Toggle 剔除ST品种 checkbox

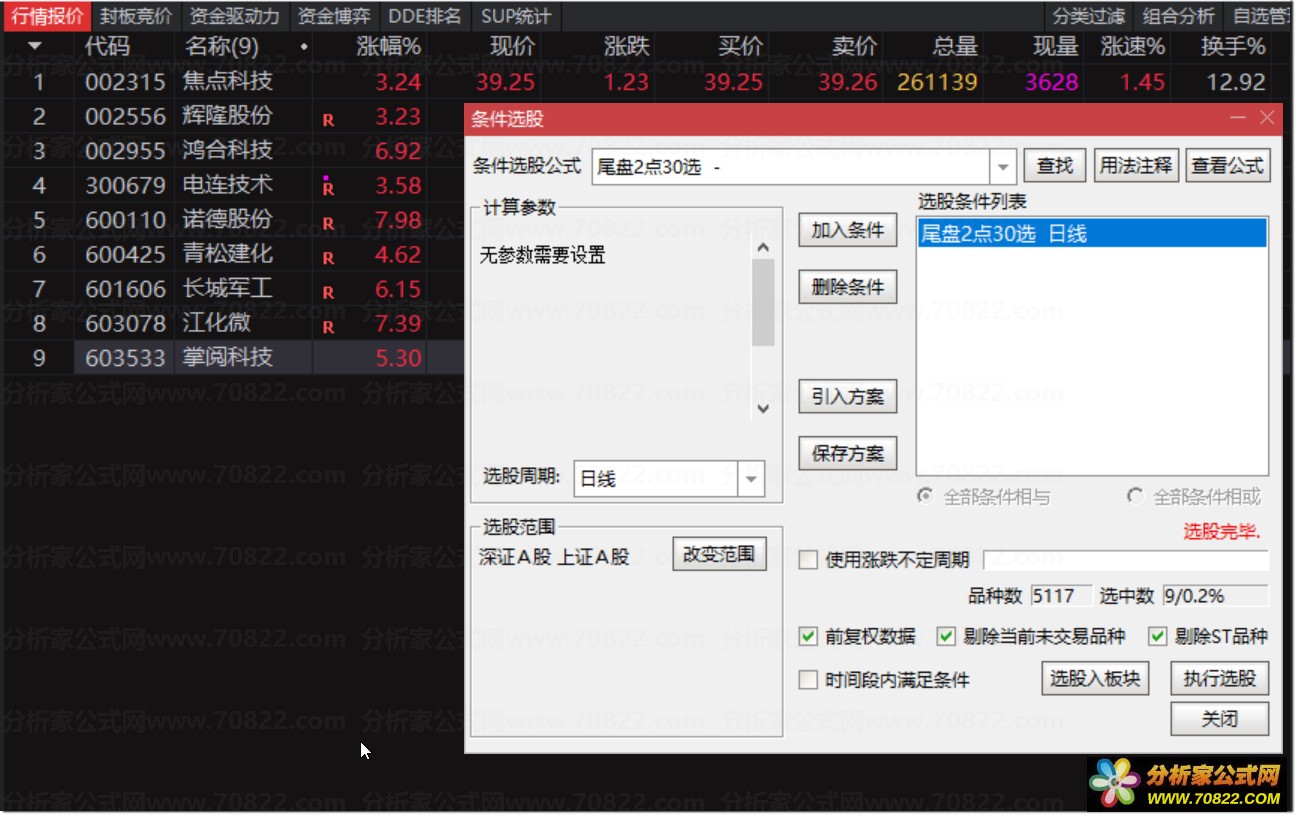pyautogui.click(x=1158, y=636)
